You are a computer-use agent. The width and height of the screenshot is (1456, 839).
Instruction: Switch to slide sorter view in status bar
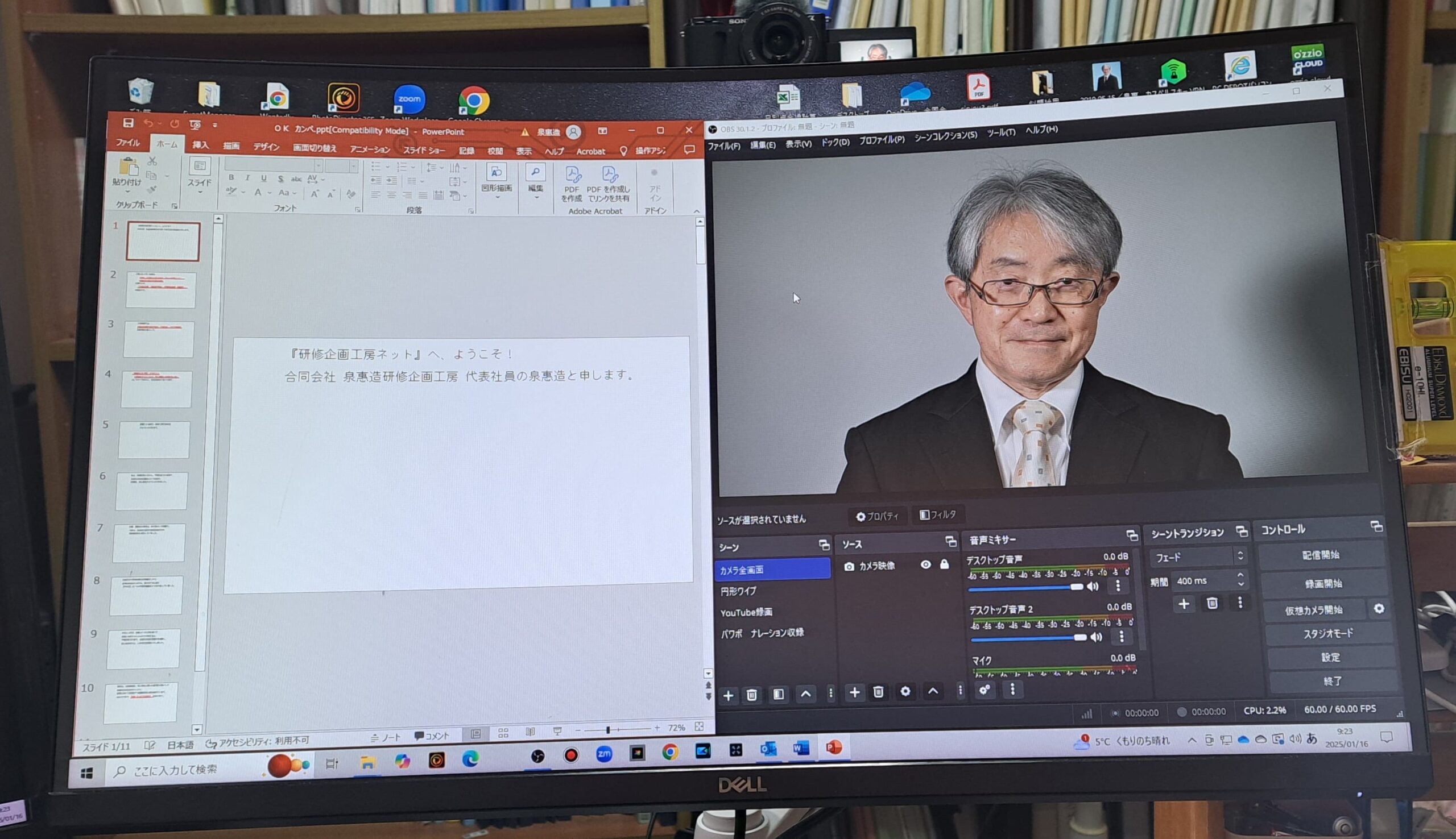tap(503, 733)
